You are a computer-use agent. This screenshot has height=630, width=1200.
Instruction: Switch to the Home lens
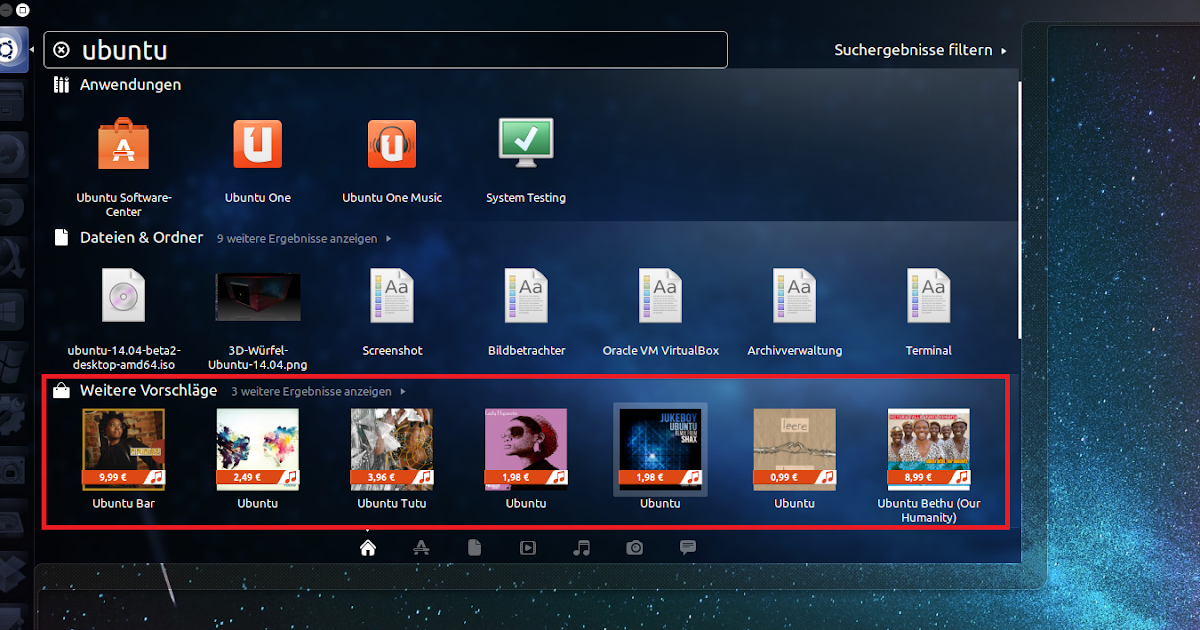[368, 547]
